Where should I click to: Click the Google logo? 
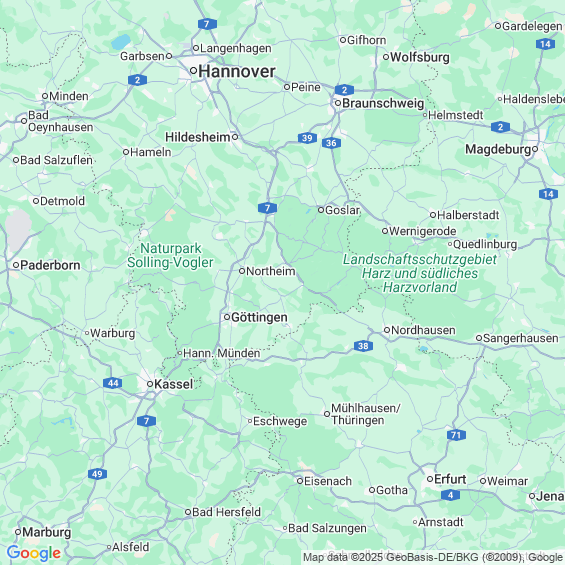34,553
